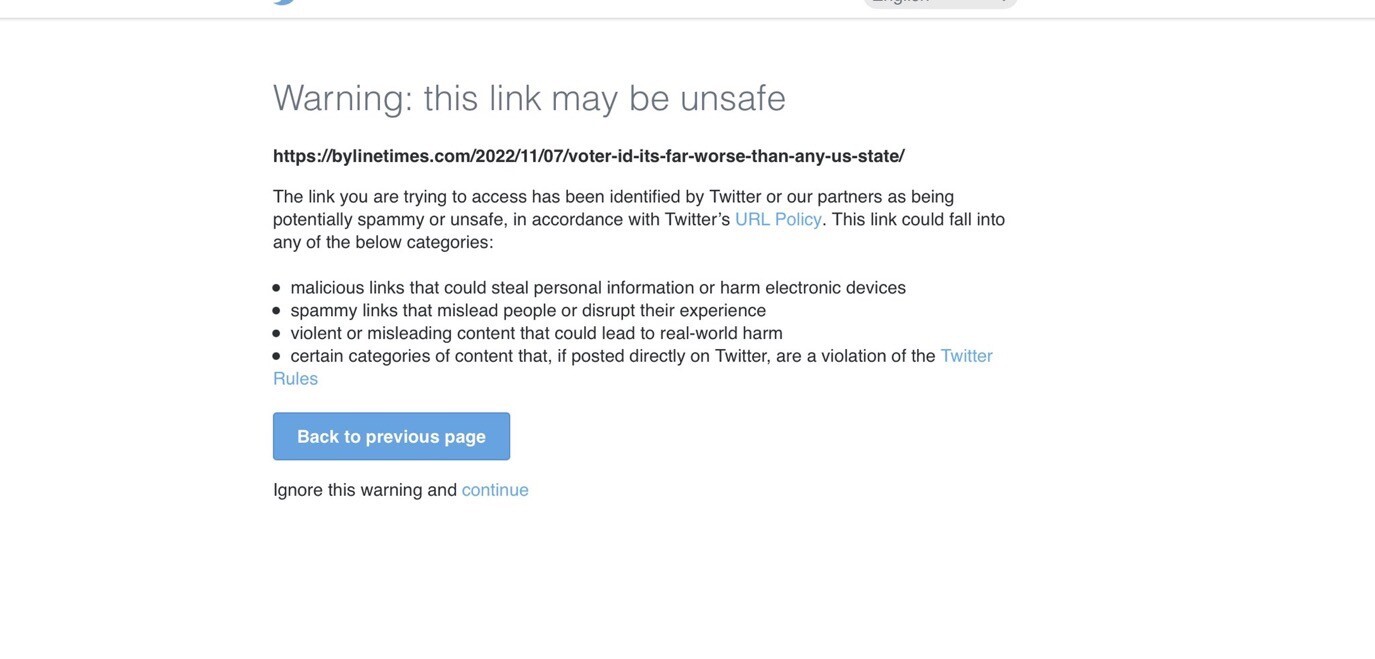
Task: Click the bullet dot before 'malicious links'
Action: point(277,288)
